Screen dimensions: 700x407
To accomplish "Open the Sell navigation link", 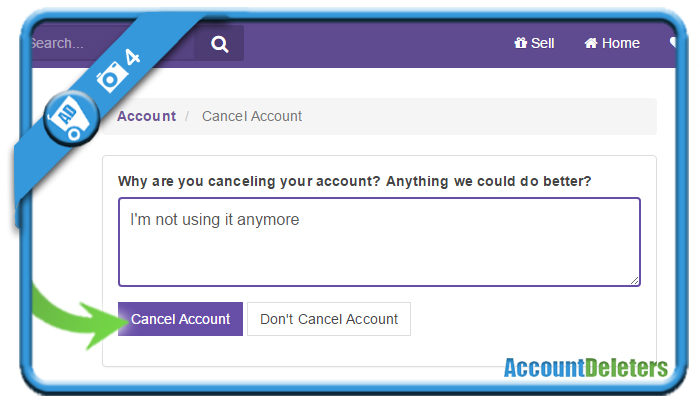I will (x=534, y=43).
